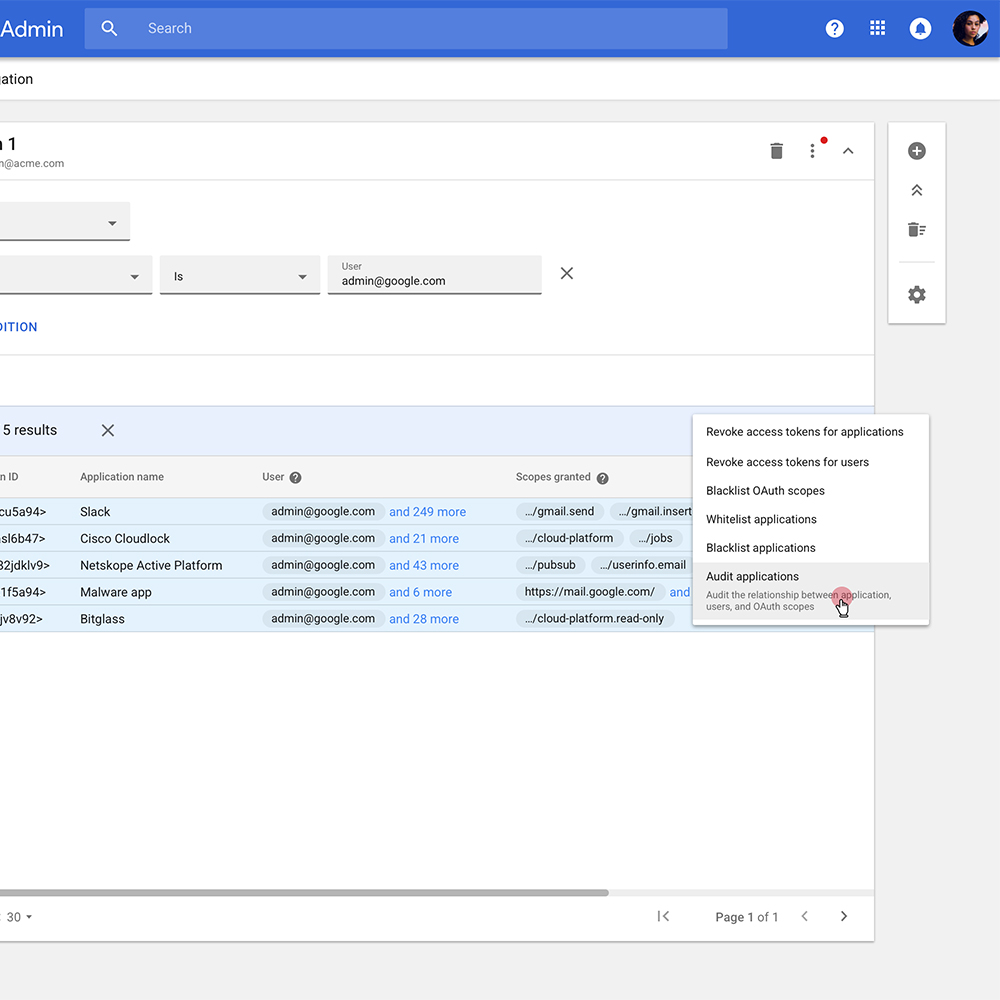This screenshot has height=1000, width=1000.
Task: Click the .../jobs scope chip
Action: click(655, 538)
